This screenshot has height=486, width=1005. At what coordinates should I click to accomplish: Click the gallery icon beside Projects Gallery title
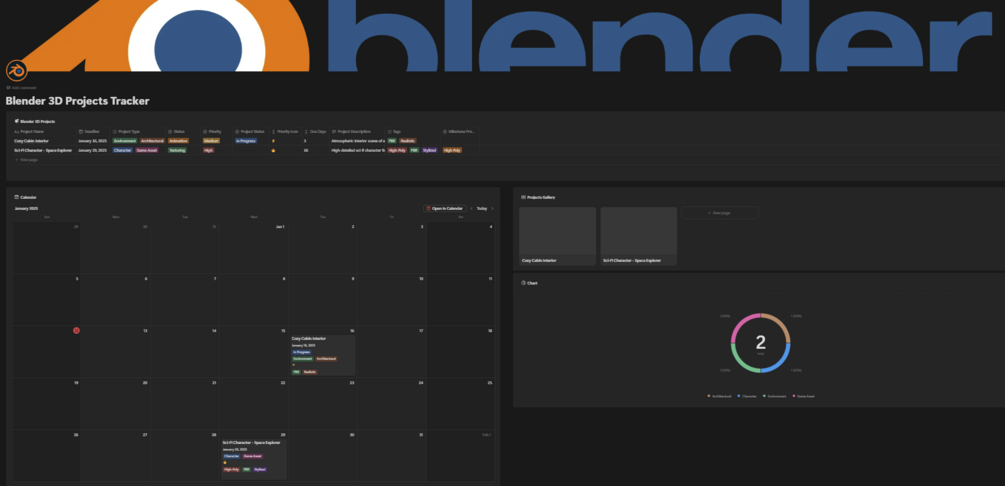tap(524, 197)
